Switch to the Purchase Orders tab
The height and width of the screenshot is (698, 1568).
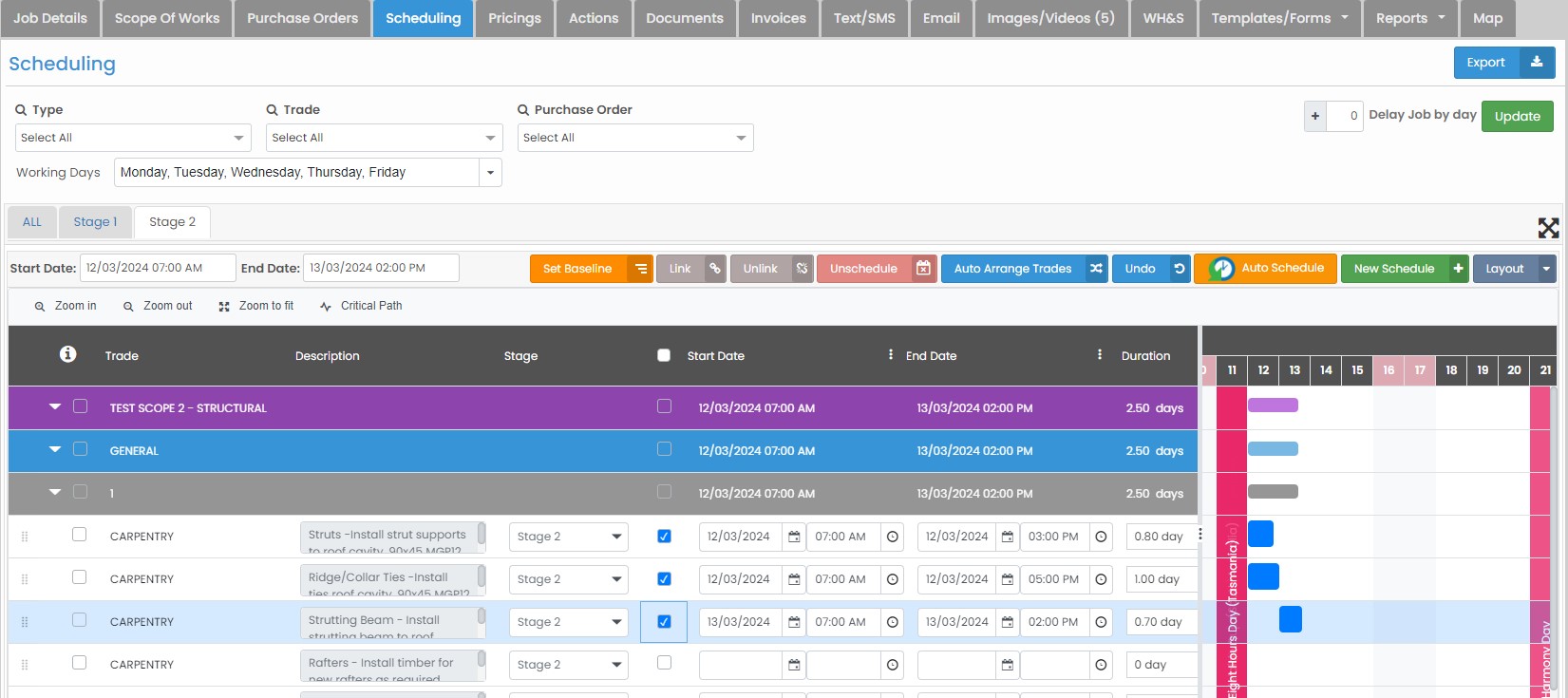tap(302, 18)
